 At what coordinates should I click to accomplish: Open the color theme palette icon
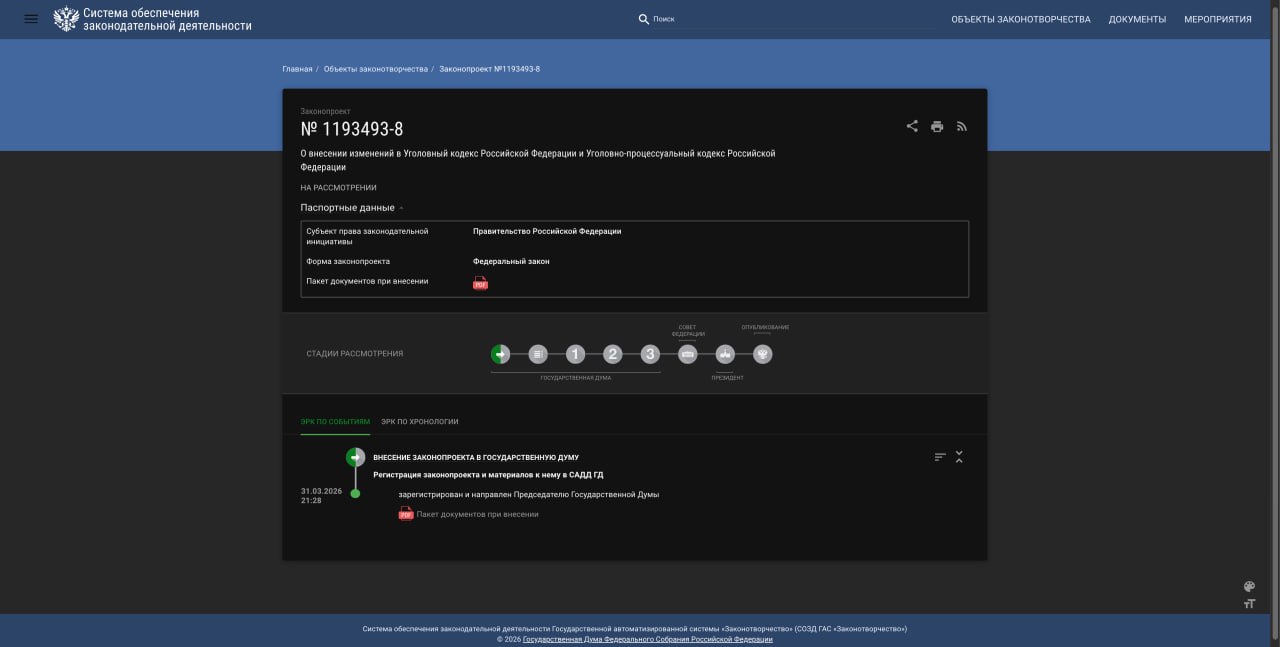click(1249, 587)
